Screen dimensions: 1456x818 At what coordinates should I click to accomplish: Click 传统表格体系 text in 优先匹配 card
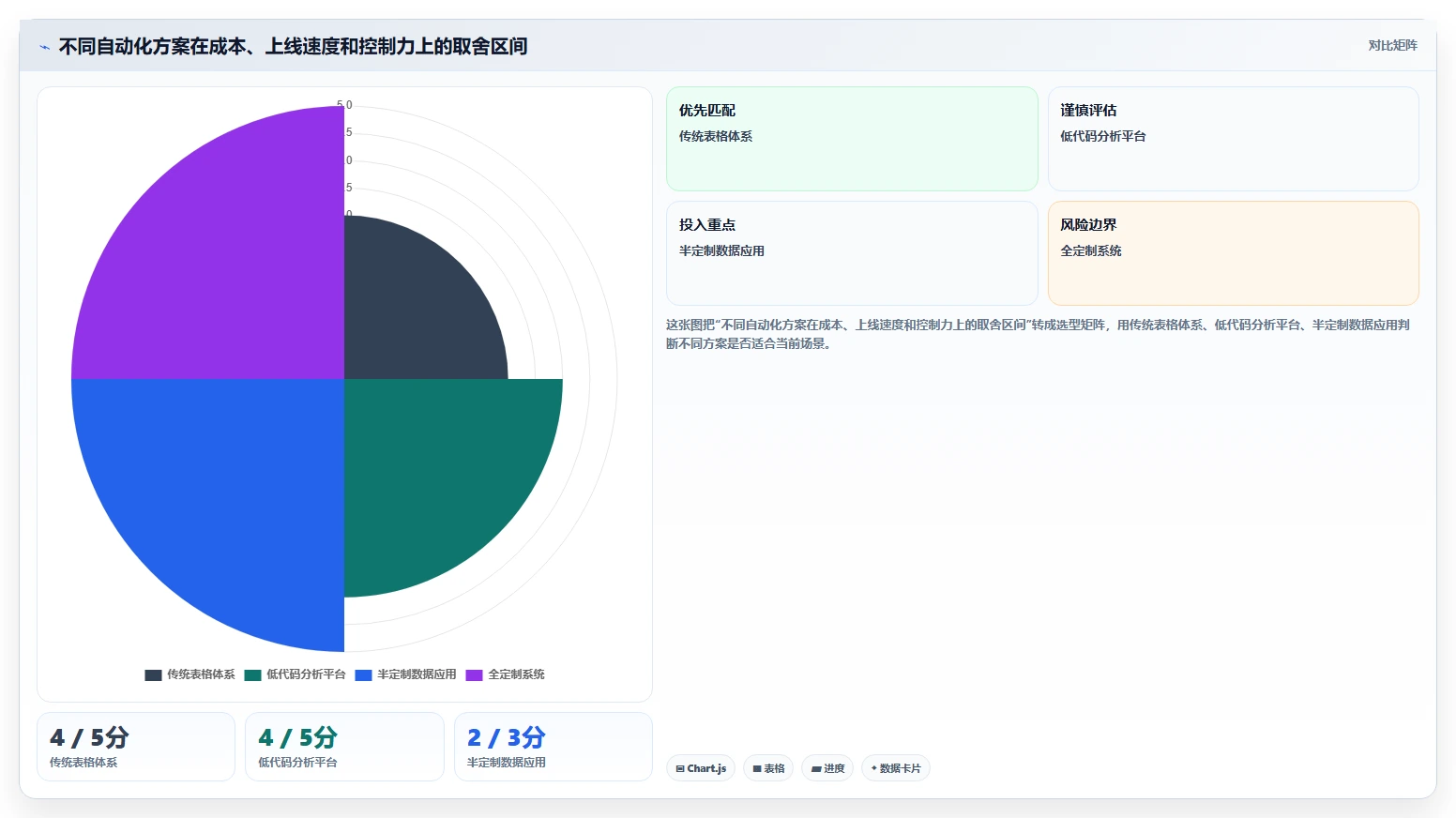click(x=716, y=136)
